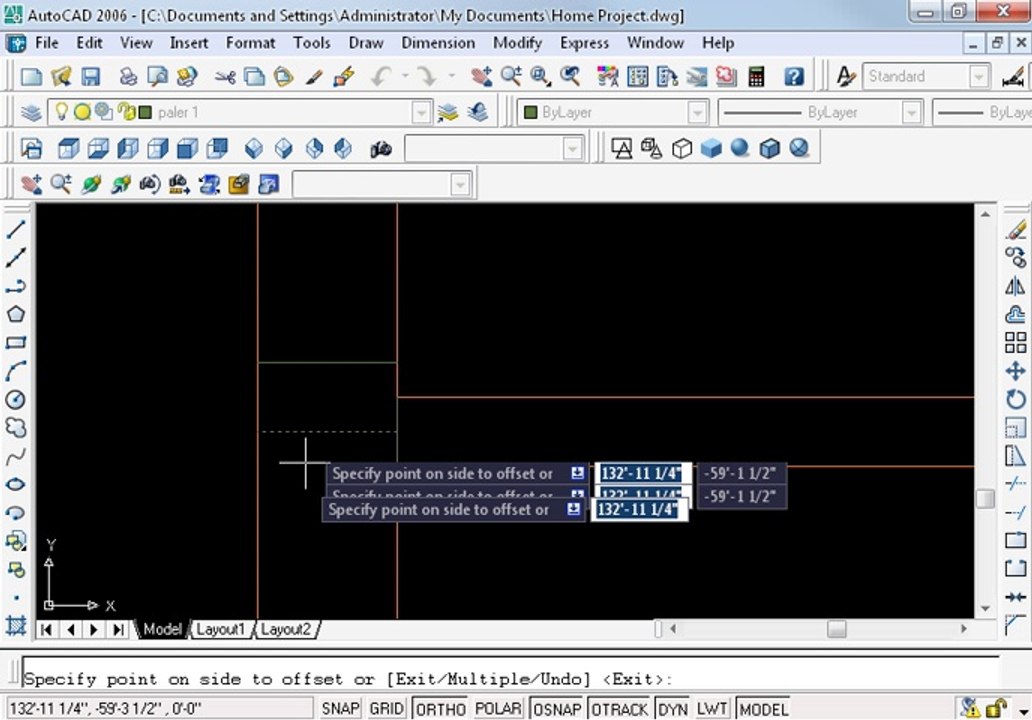Open the Express menu
Image resolution: width=1032 pixels, height=720 pixels.
(584, 43)
